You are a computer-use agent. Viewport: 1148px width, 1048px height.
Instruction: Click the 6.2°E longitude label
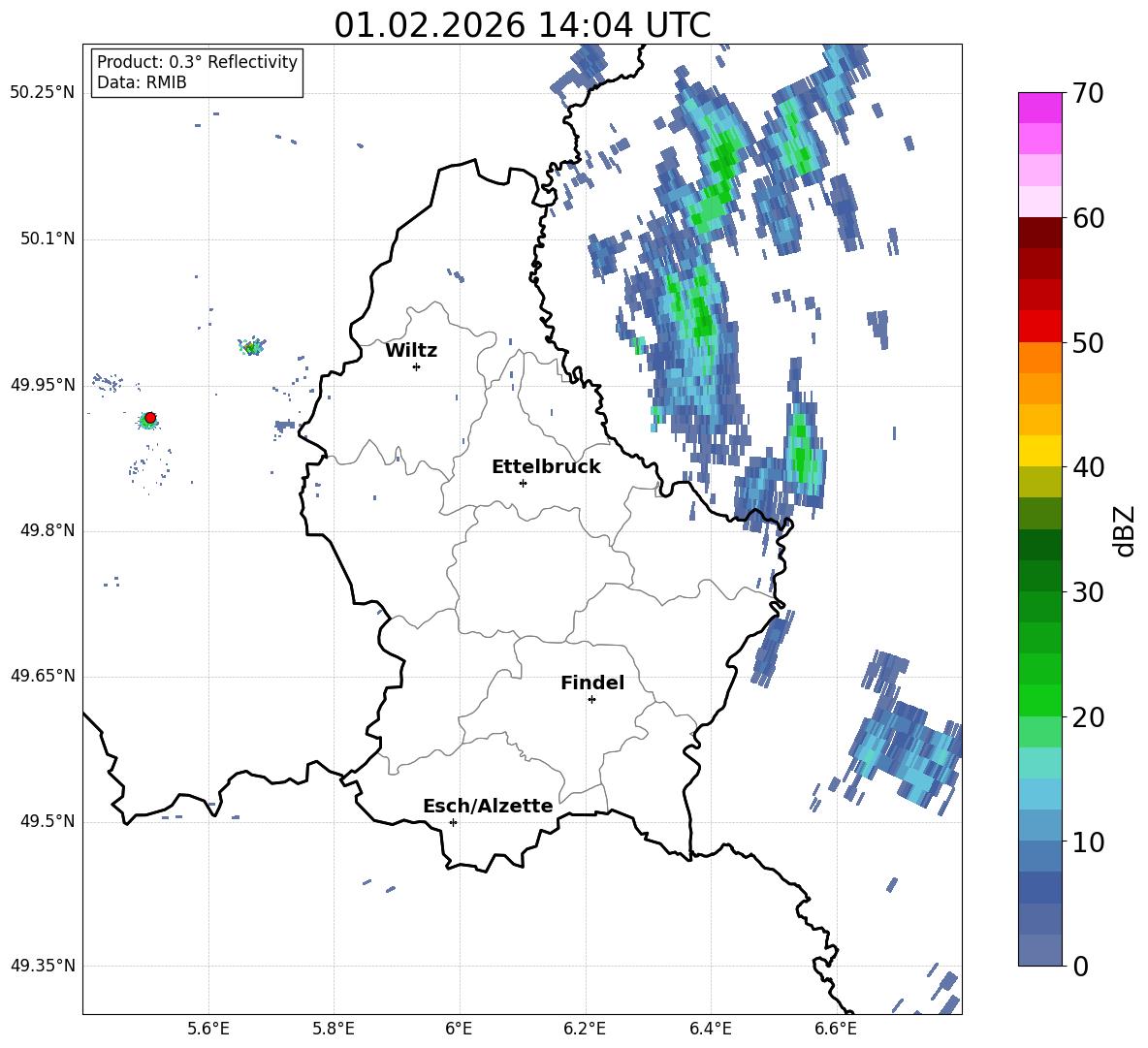point(585,1029)
